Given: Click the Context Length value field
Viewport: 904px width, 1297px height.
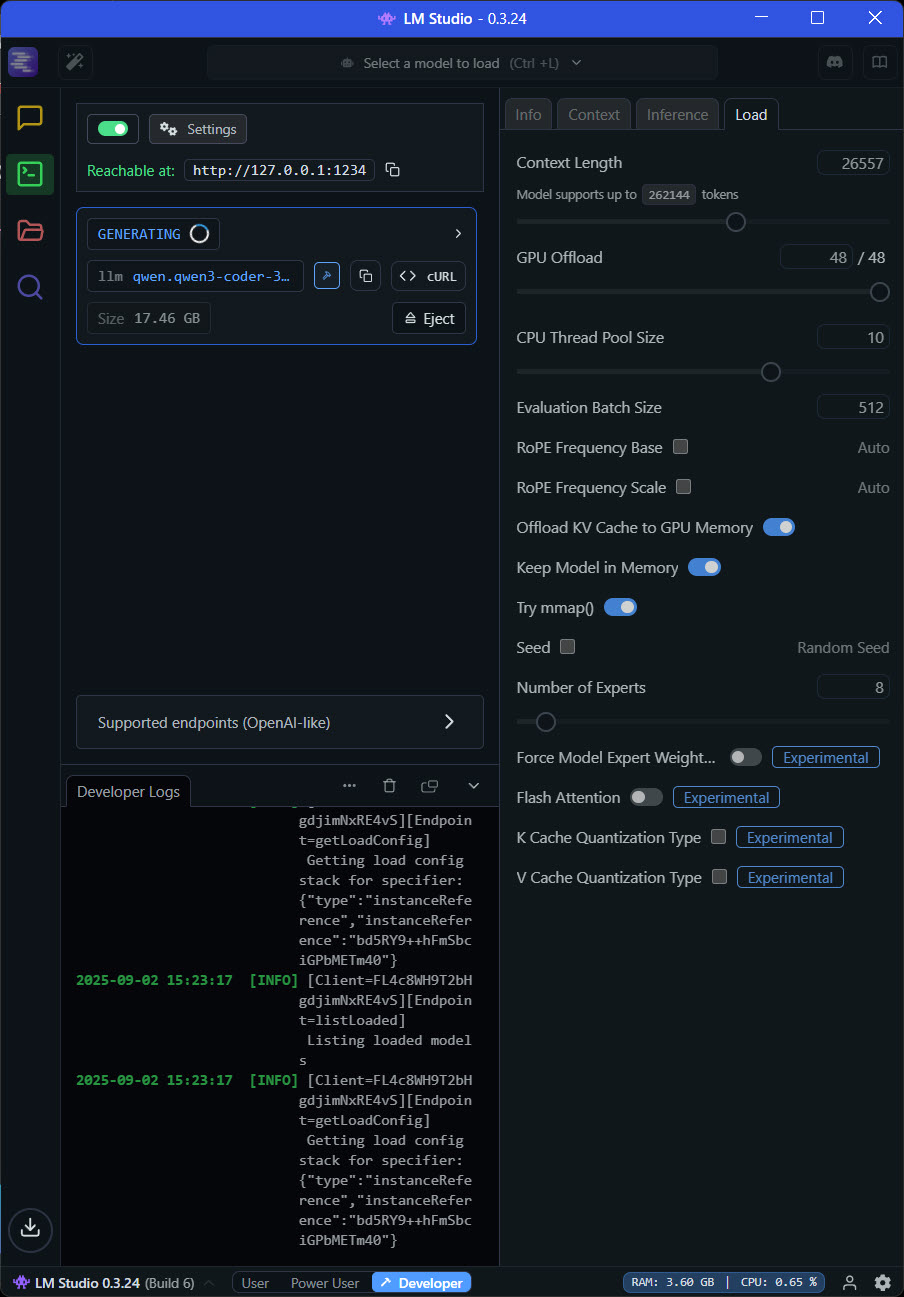Looking at the screenshot, I should coord(853,163).
